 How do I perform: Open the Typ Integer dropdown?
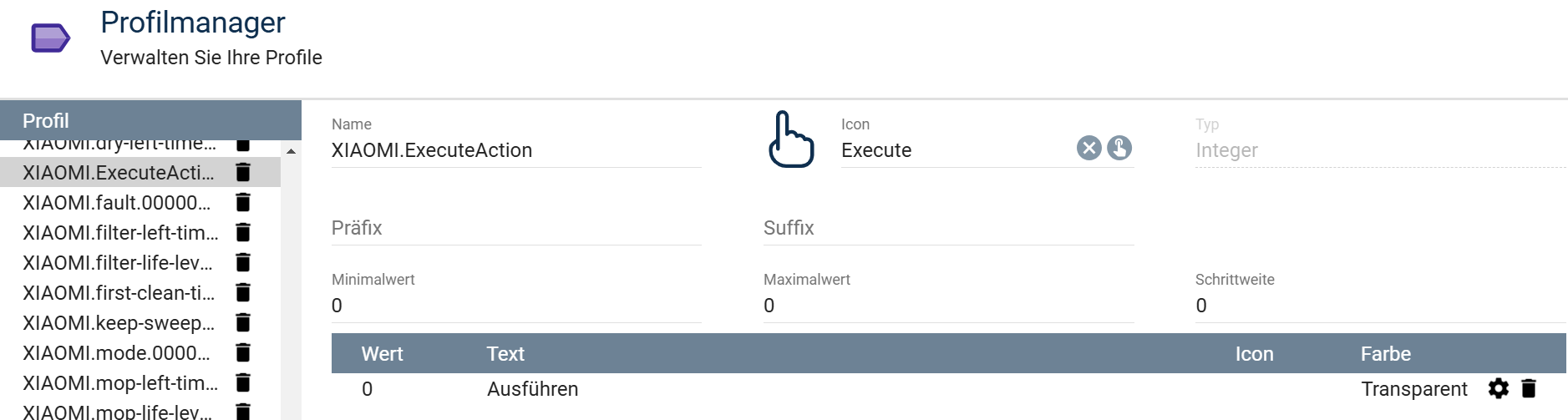(1378, 150)
